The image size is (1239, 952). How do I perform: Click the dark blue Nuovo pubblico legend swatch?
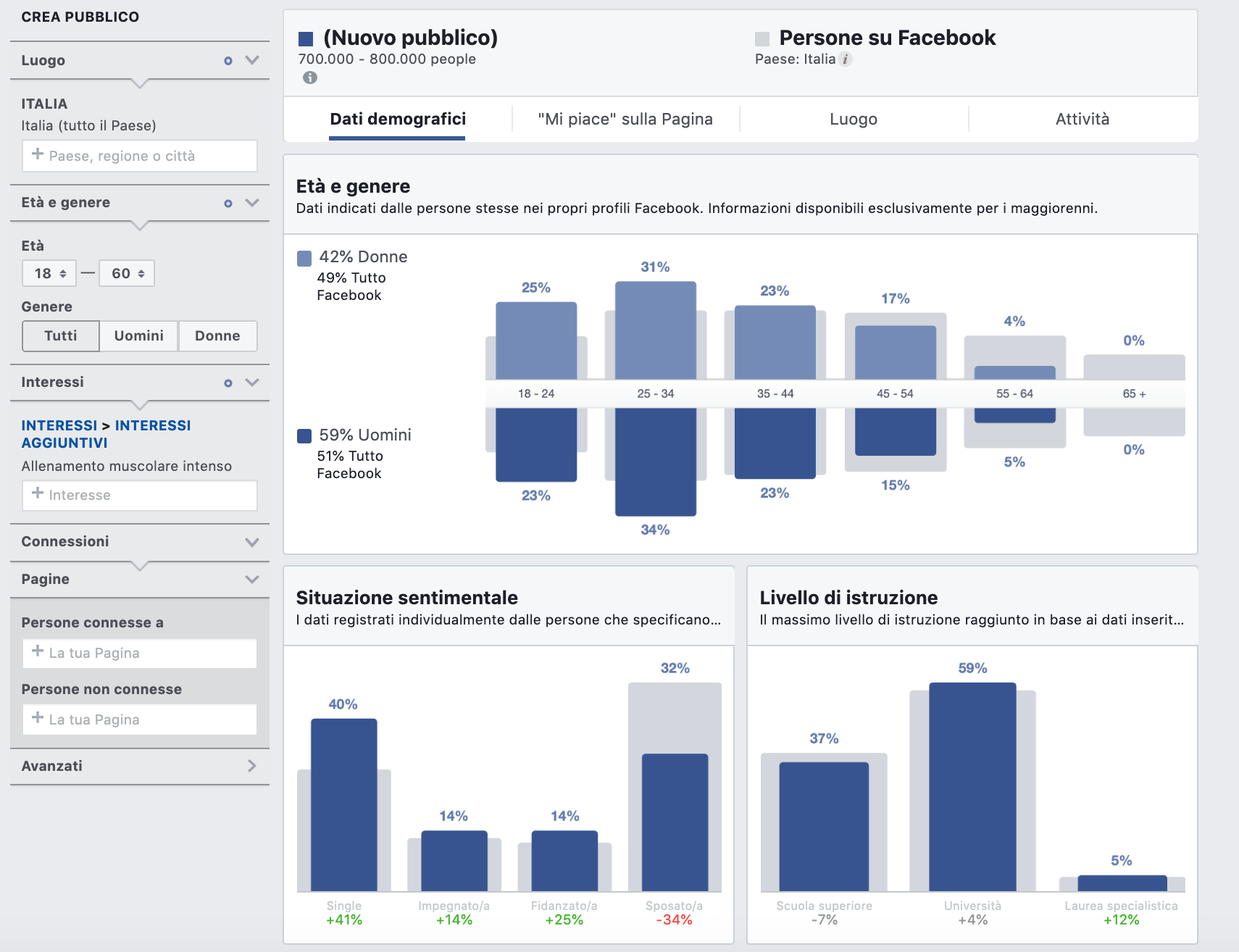point(306,39)
